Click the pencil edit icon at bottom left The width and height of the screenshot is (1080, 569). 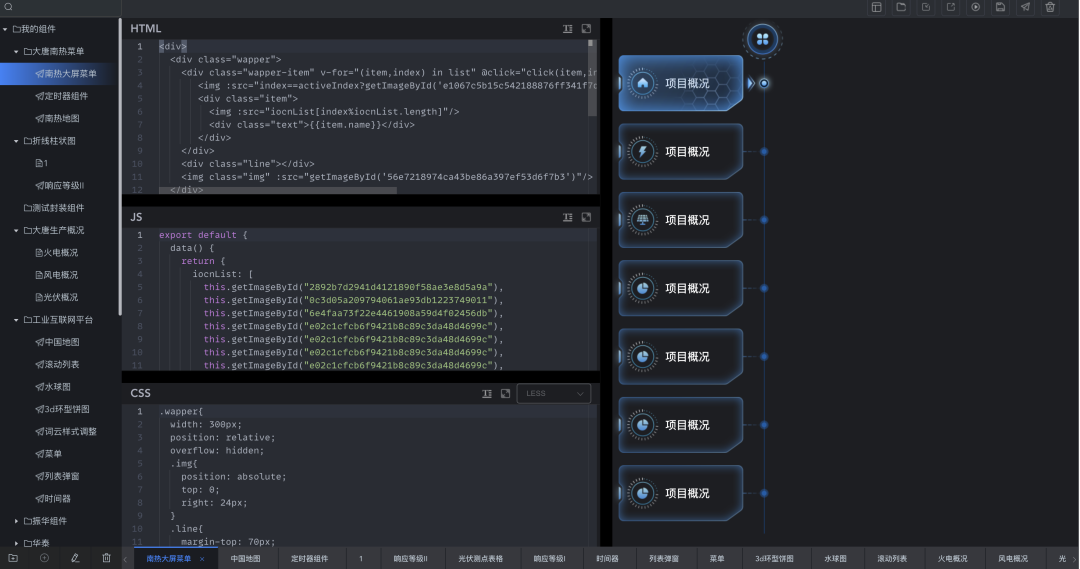coord(75,557)
